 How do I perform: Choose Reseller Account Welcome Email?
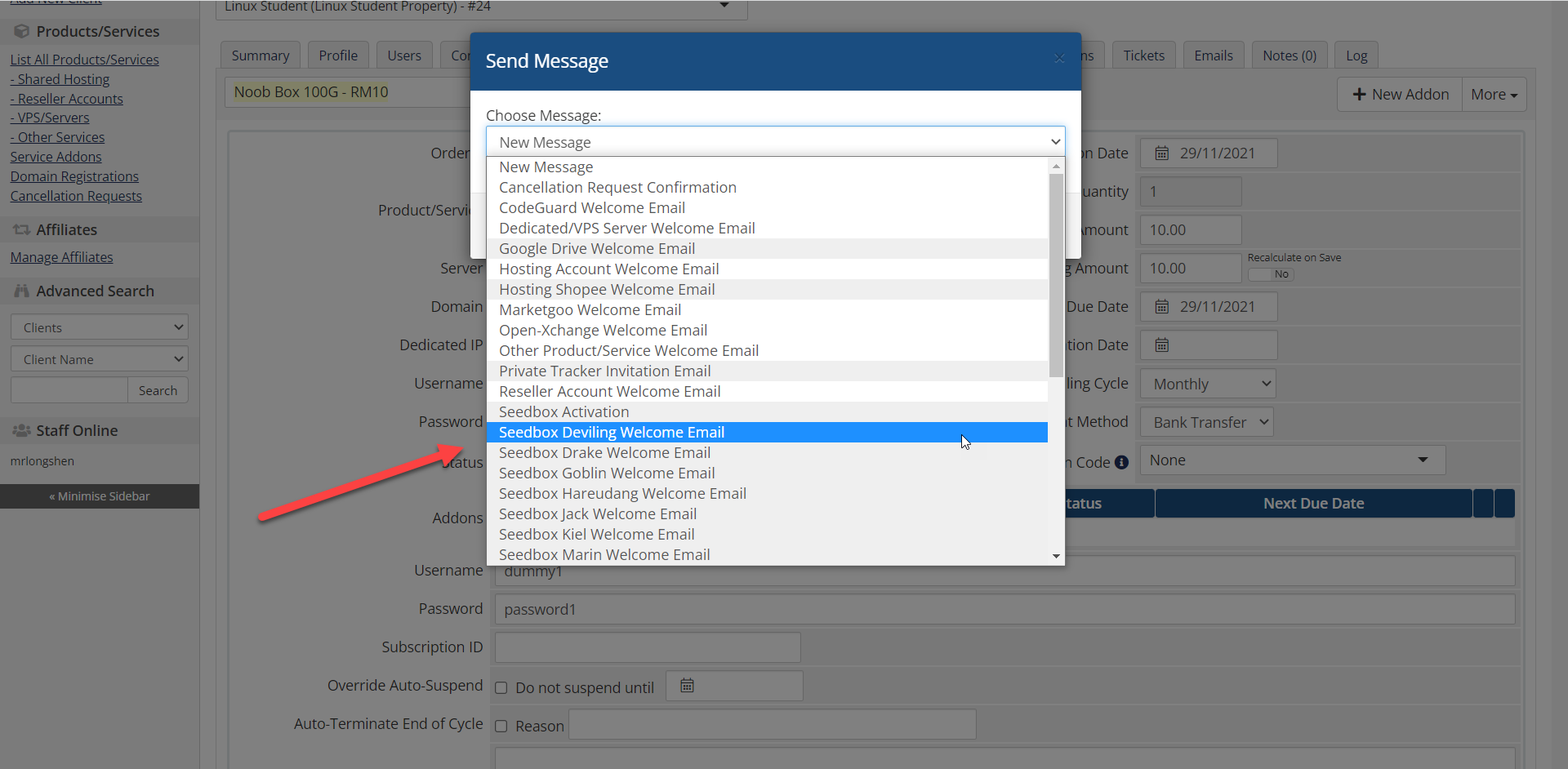pyautogui.click(x=768, y=392)
